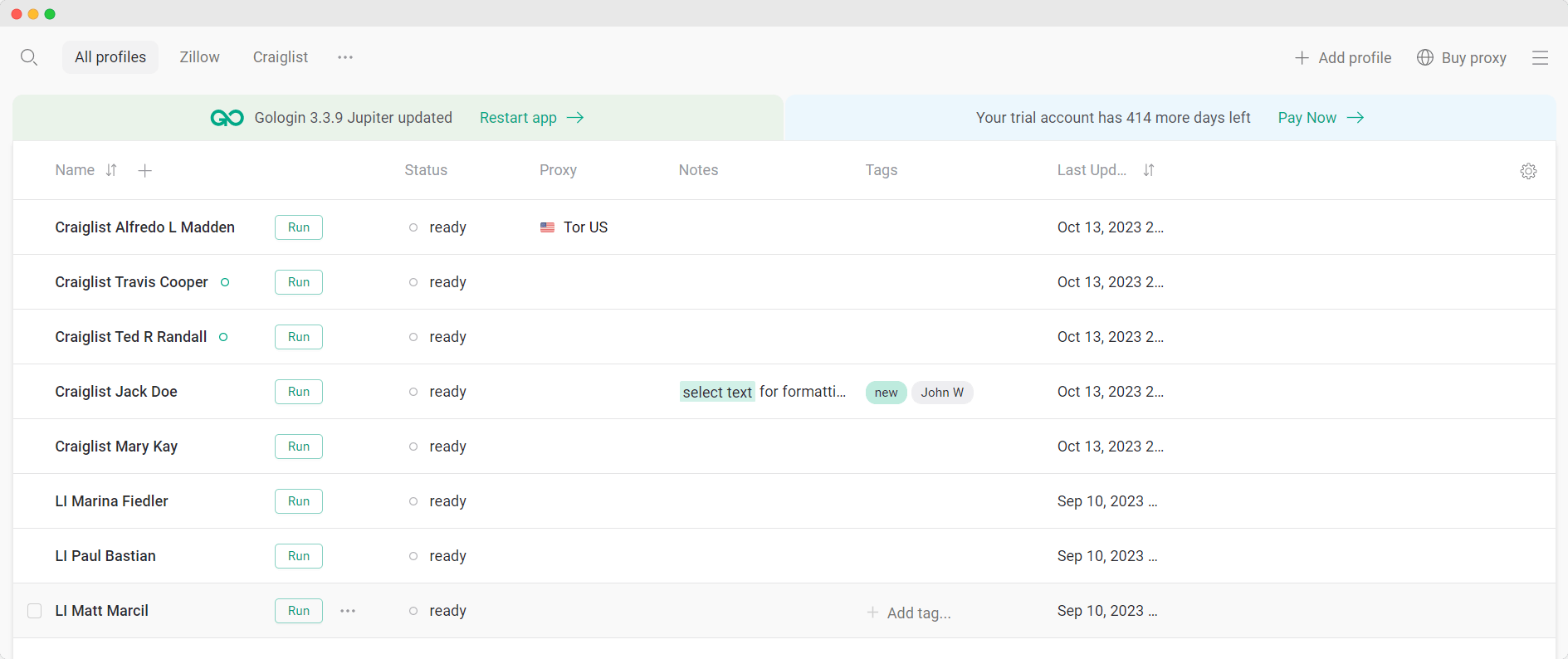This screenshot has width=1568, height=659.
Task: Click the globe icon for Buy proxy
Action: point(1425,57)
